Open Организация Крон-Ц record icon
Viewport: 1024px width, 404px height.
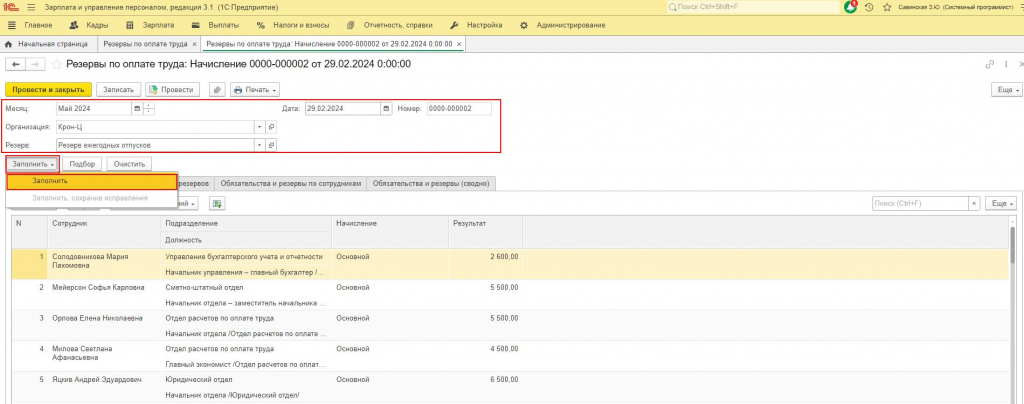(x=271, y=127)
